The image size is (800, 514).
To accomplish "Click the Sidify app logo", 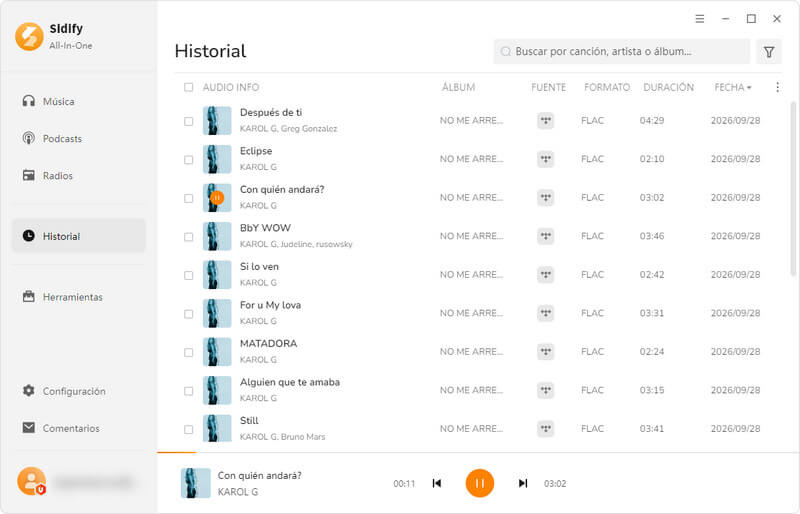I will pyautogui.click(x=29, y=36).
